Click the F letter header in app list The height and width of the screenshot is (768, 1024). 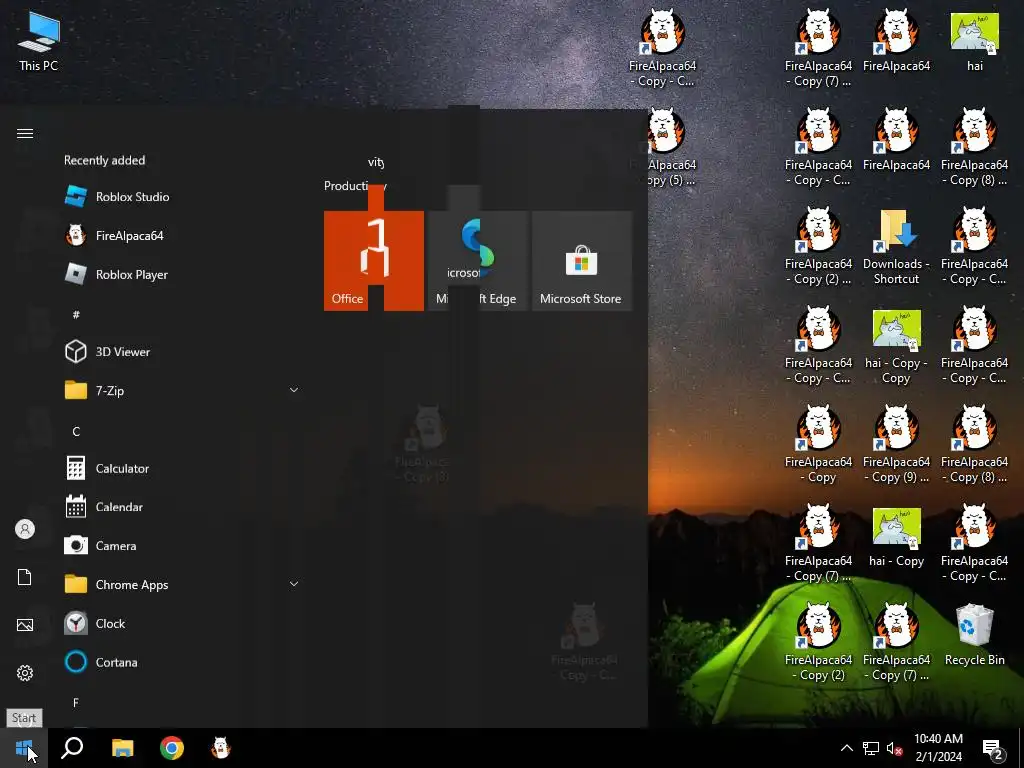point(76,703)
